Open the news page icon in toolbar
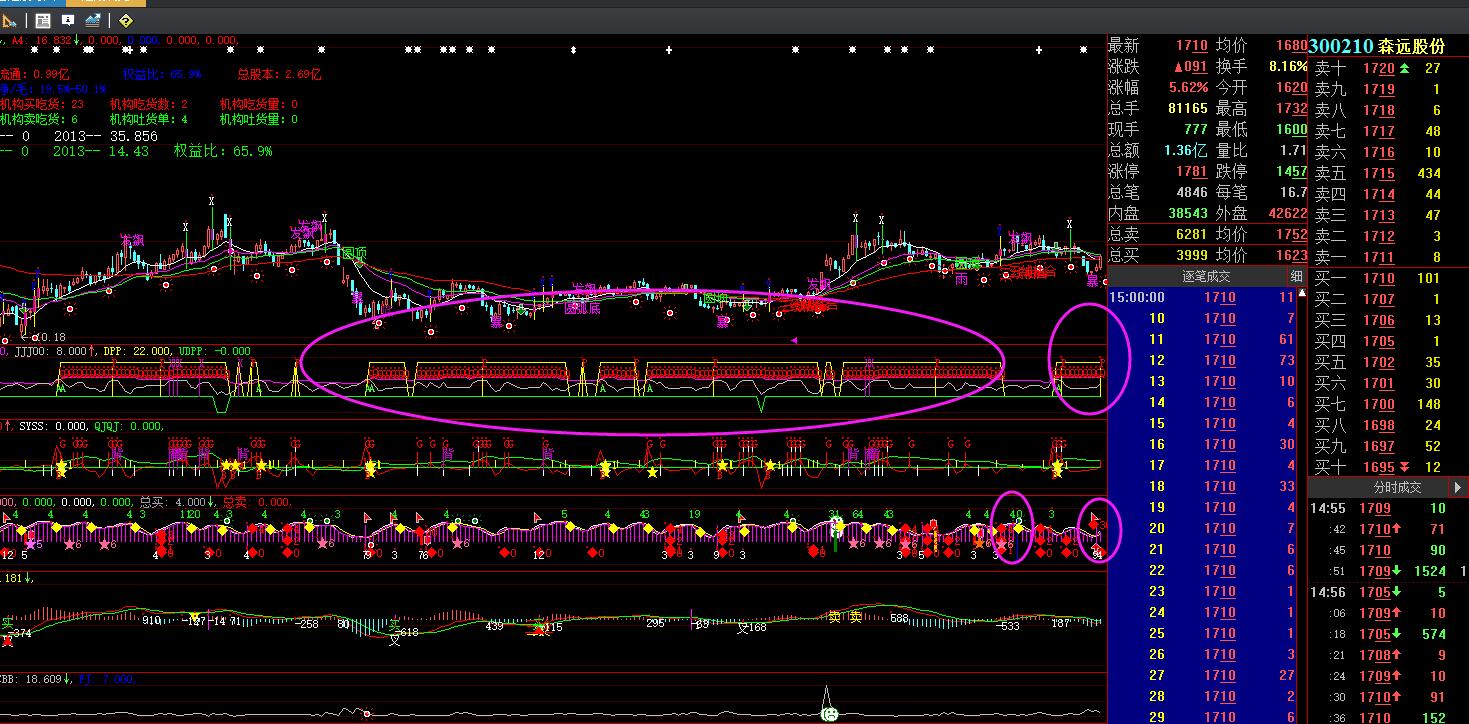Viewport: 1469px width, 724px height. [42, 20]
